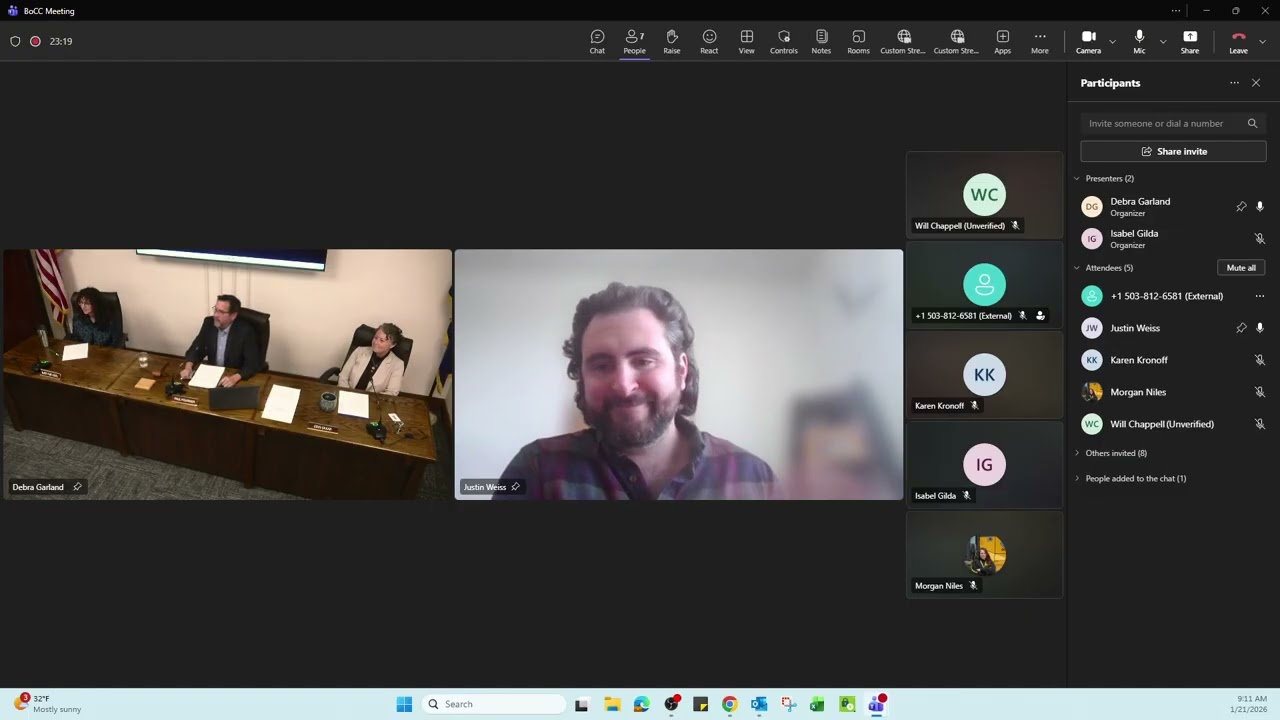Toggle the Camera on or off
Image resolution: width=1280 pixels, height=720 pixels.
pyautogui.click(x=1088, y=41)
